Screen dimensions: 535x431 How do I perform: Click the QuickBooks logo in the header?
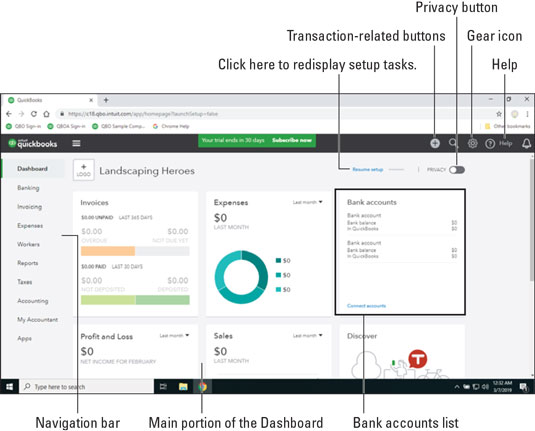coord(33,143)
